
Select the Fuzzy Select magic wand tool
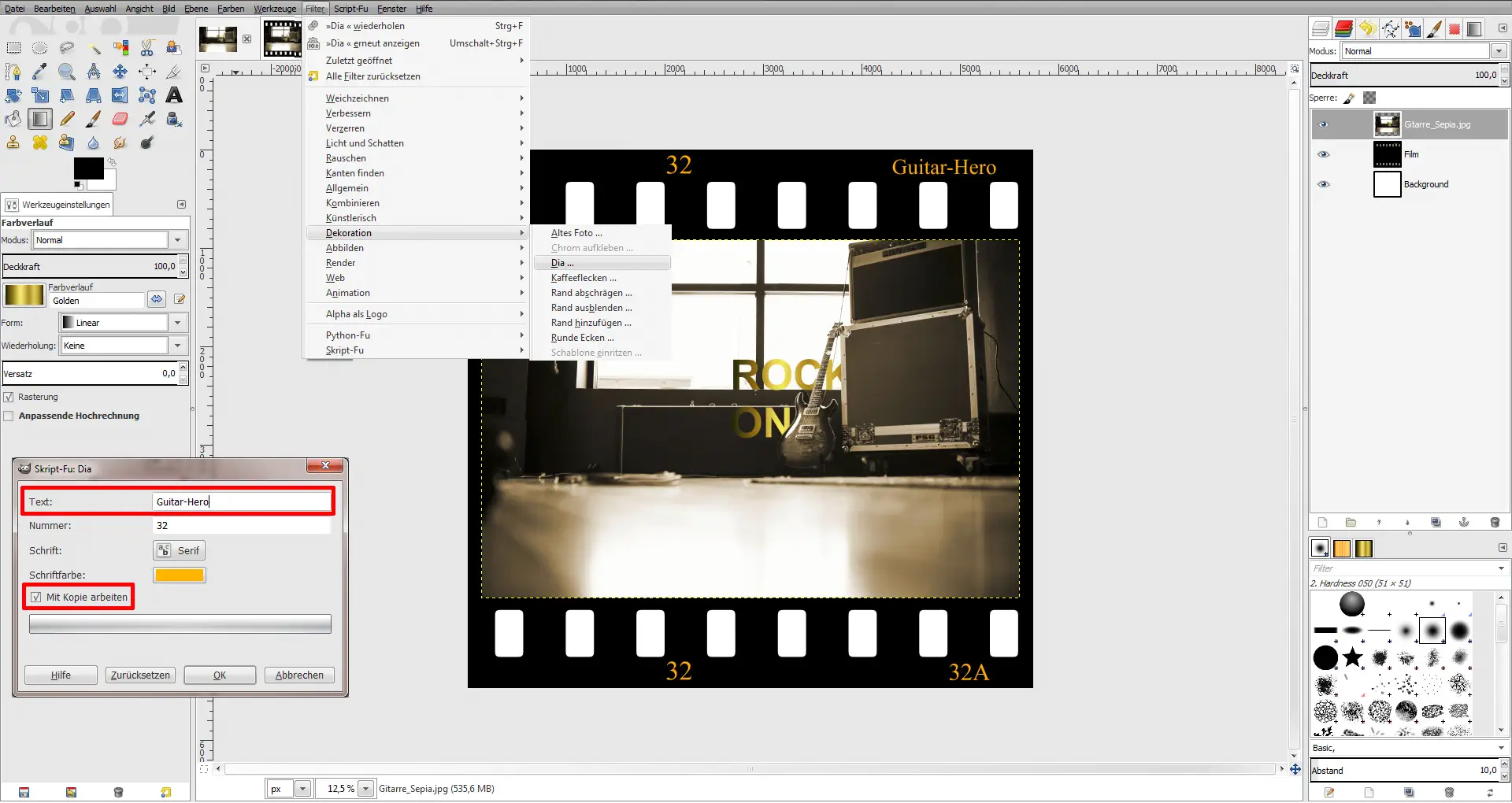[x=94, y=47]
